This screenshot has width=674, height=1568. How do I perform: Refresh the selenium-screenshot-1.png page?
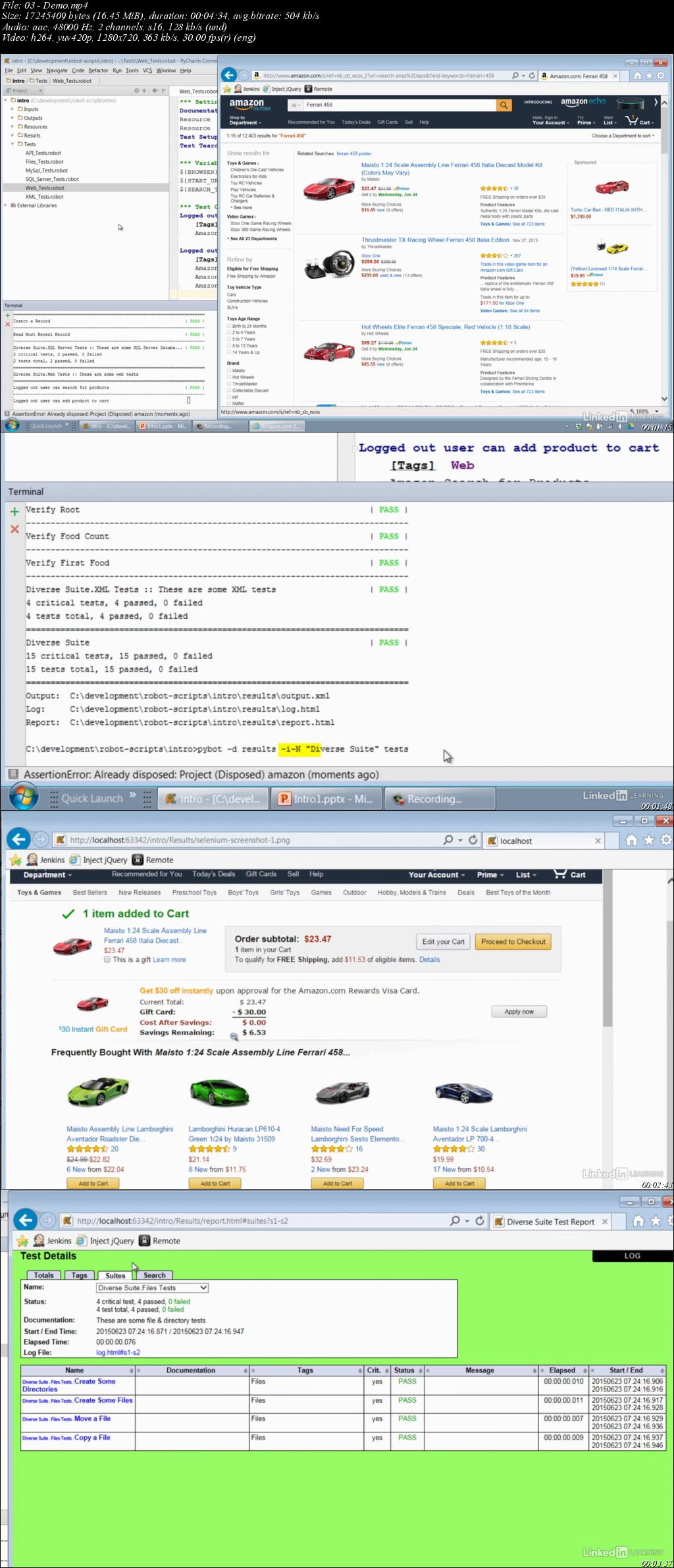click(473, 840)
